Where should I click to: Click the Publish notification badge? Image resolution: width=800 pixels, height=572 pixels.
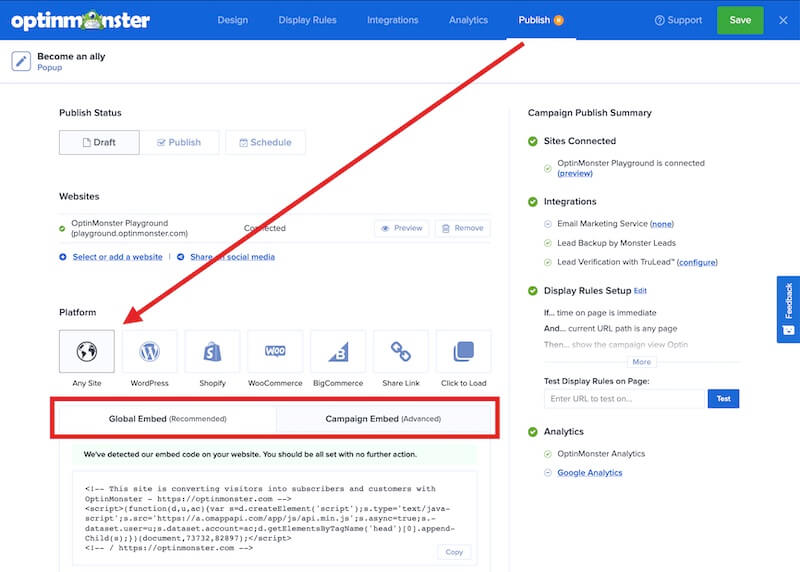559,20
